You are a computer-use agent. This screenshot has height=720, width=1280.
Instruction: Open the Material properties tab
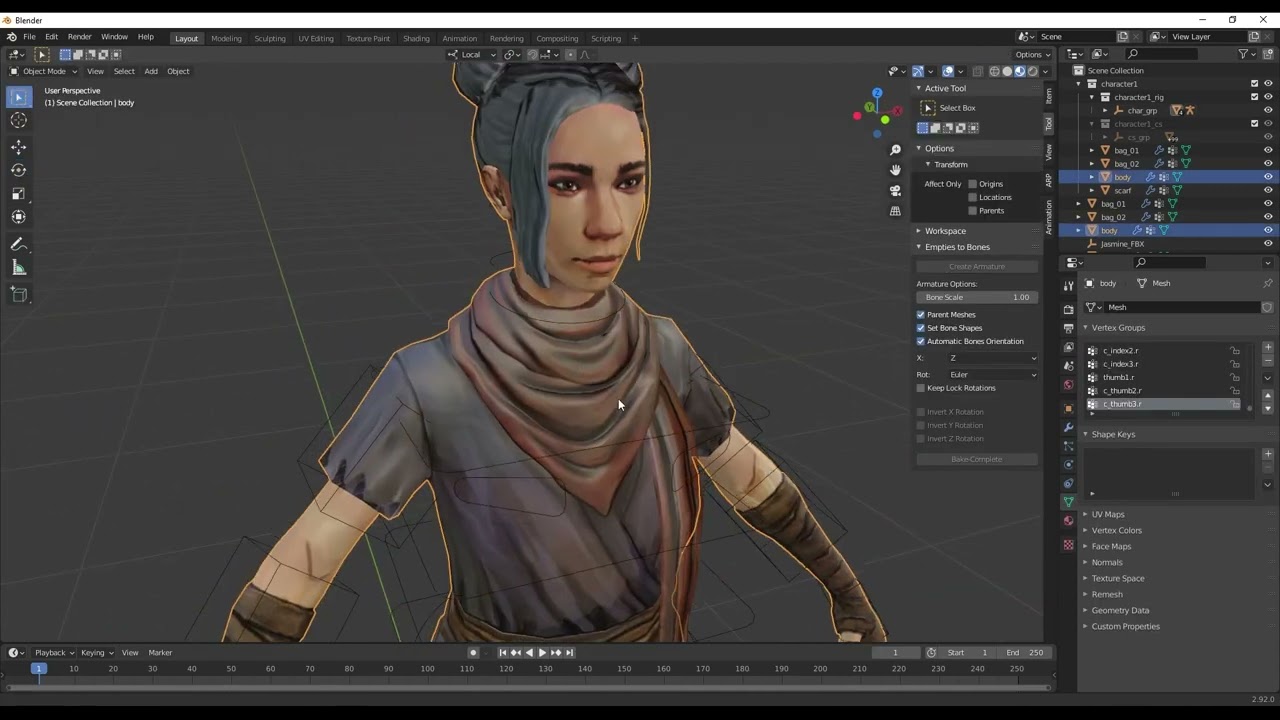(1068, 521)
